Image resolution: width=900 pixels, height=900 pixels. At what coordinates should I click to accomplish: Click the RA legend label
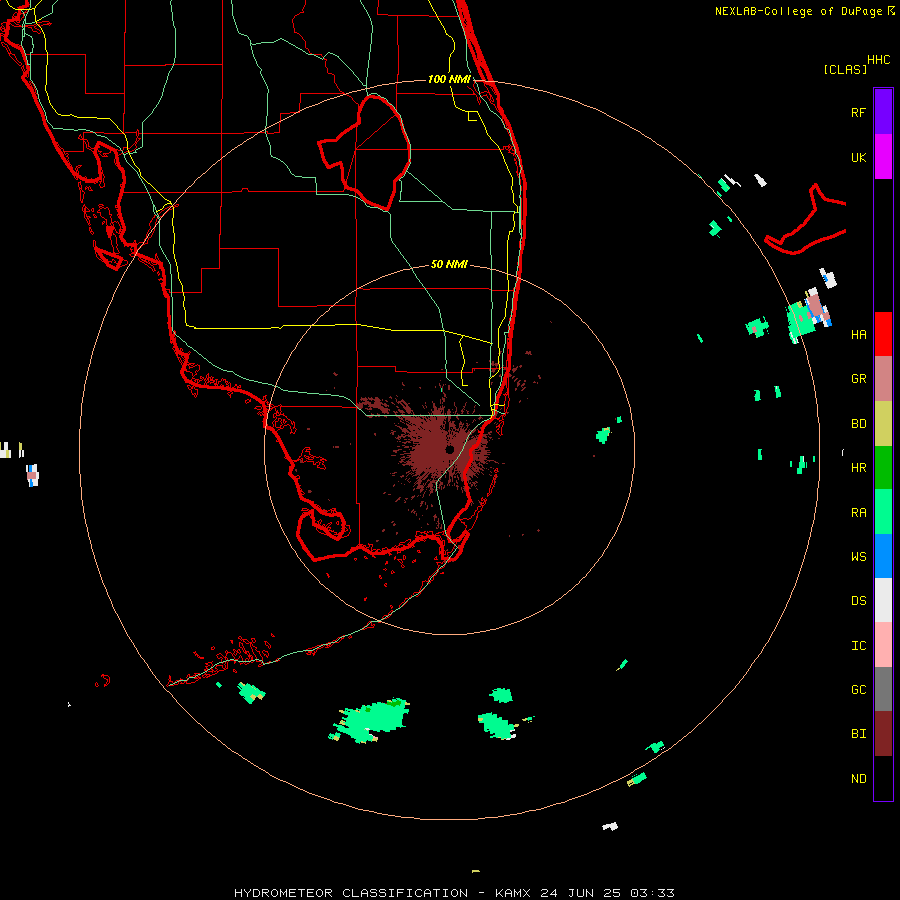[x=858, y=512]
